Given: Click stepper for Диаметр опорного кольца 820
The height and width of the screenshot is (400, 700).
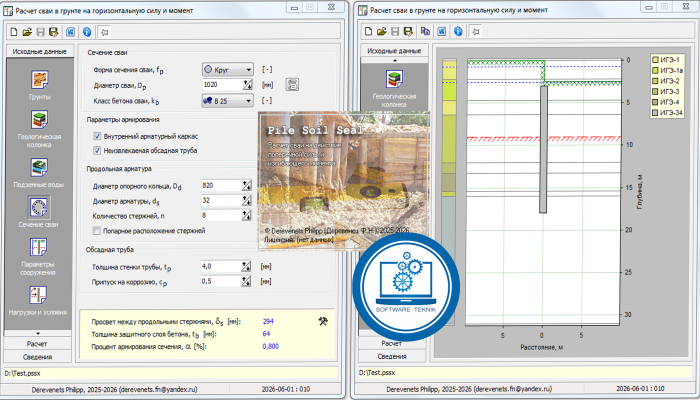Looking at the screenshot, I should pyautogui.click(x=247, y=185).
